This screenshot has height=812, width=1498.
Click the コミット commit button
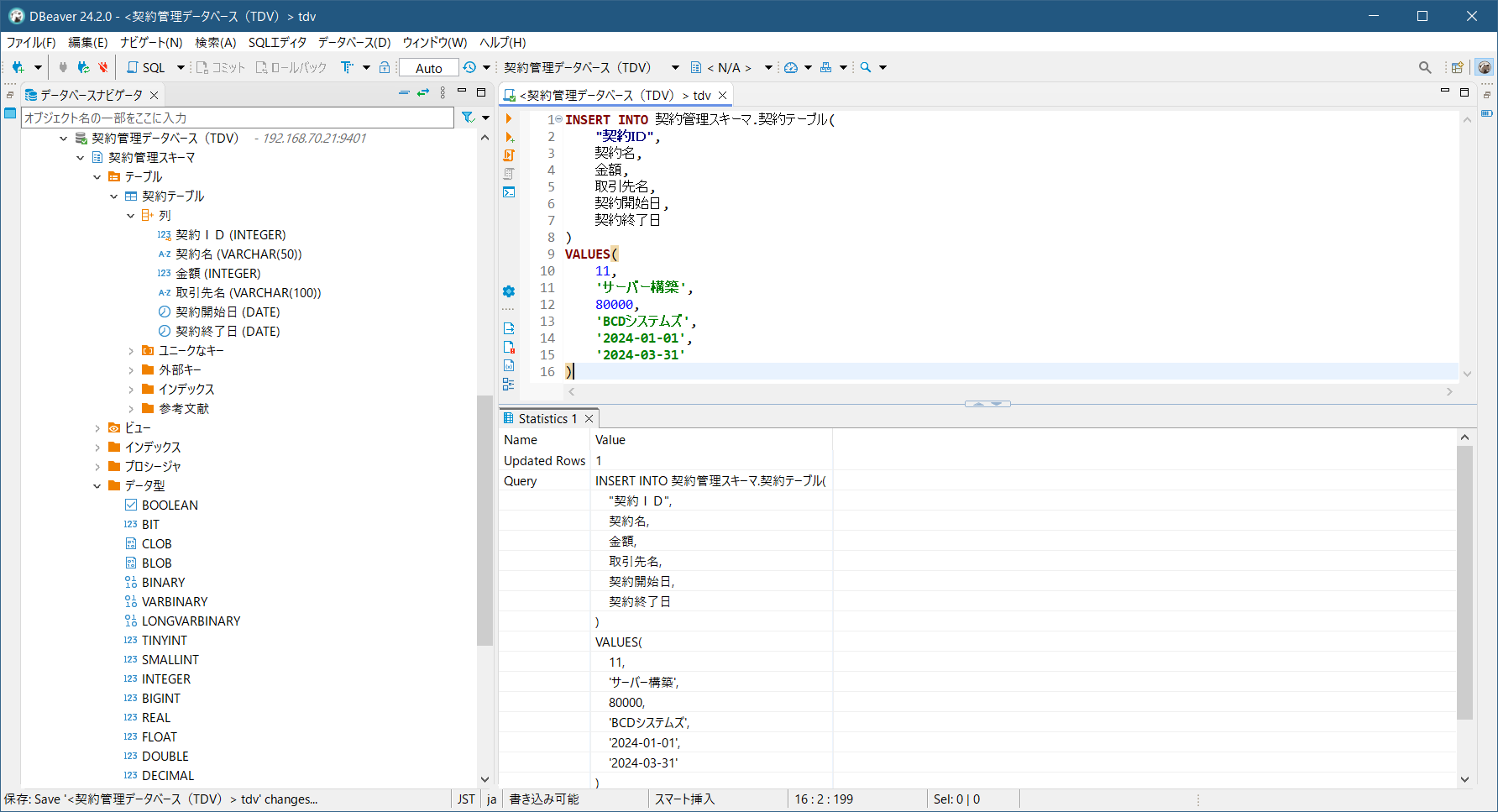point(220,67)
